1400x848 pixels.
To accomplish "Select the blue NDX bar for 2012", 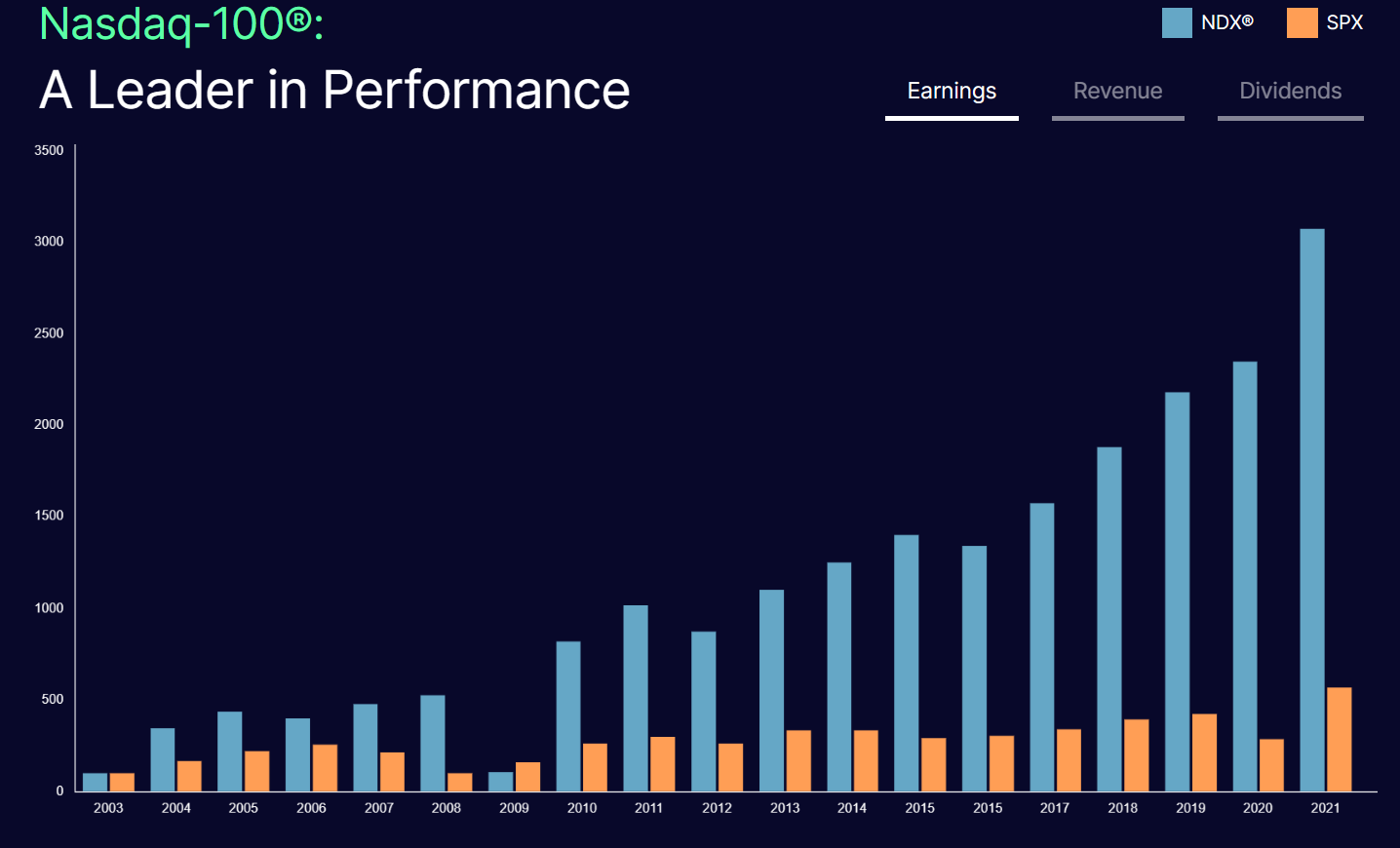I will pos(704,712).
